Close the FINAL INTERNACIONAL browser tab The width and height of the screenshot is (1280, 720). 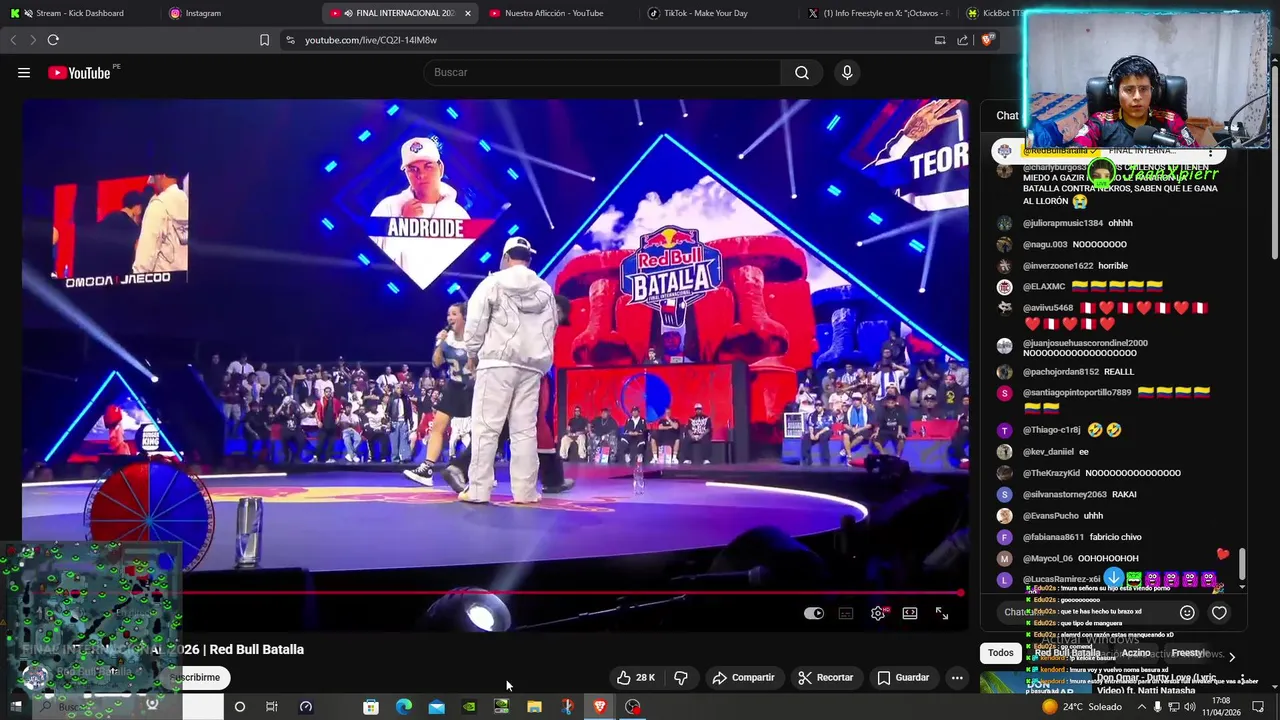pos(467,13)
